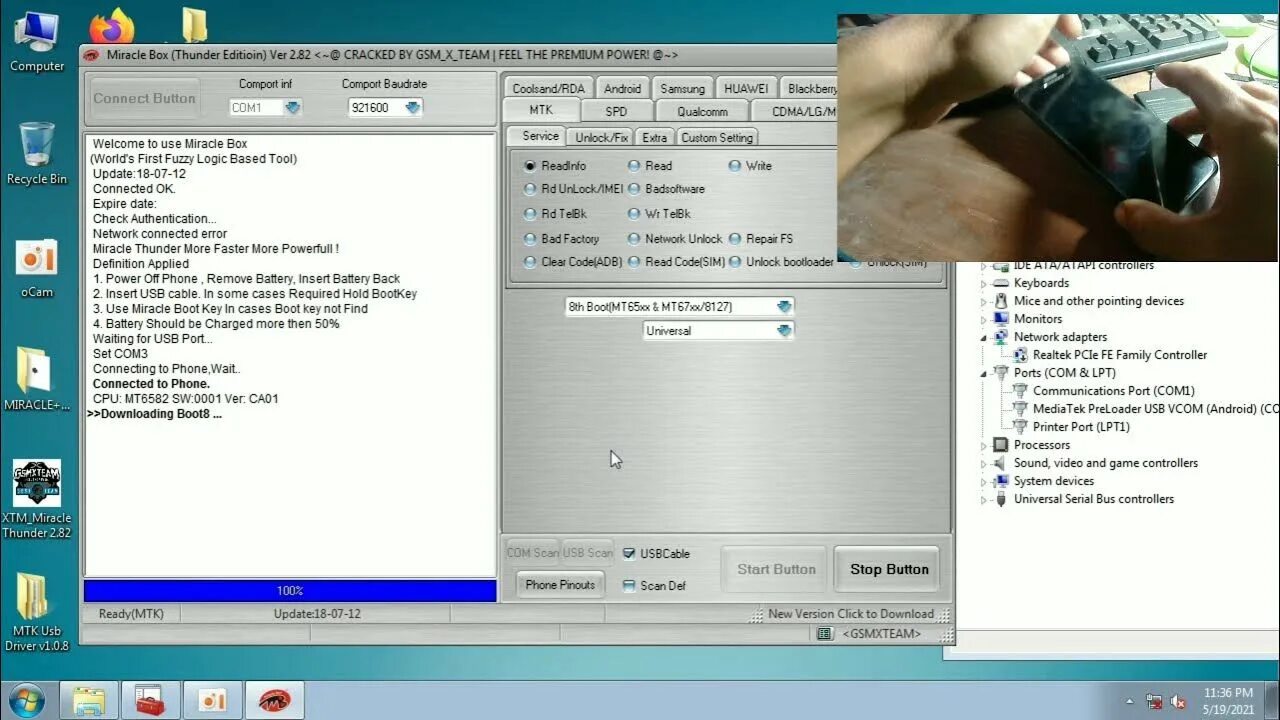Select the Processors device icon

(x=1001, y=445)
